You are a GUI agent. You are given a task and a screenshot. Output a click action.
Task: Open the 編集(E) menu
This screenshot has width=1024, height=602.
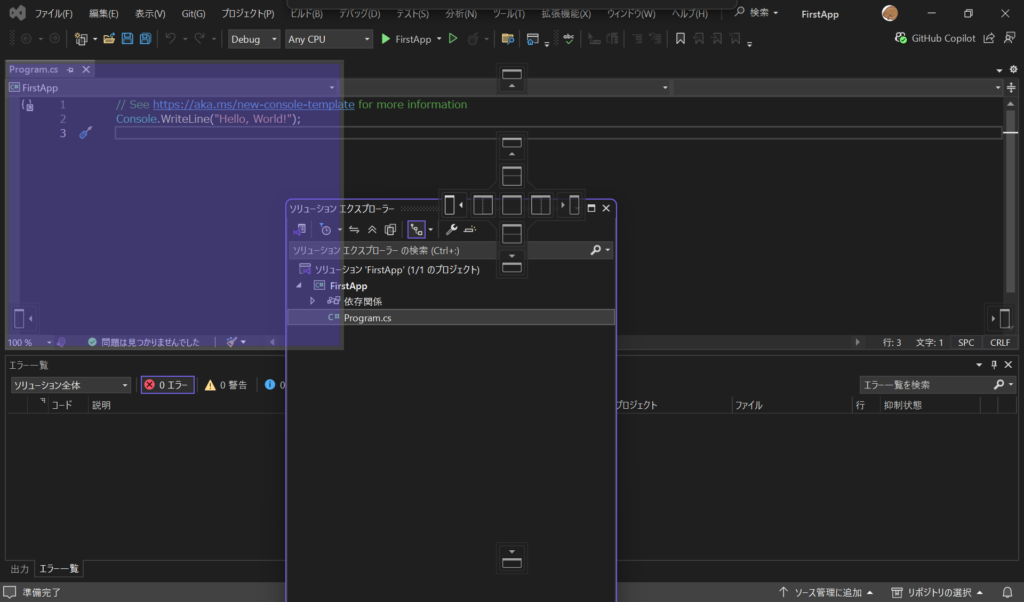104,13
